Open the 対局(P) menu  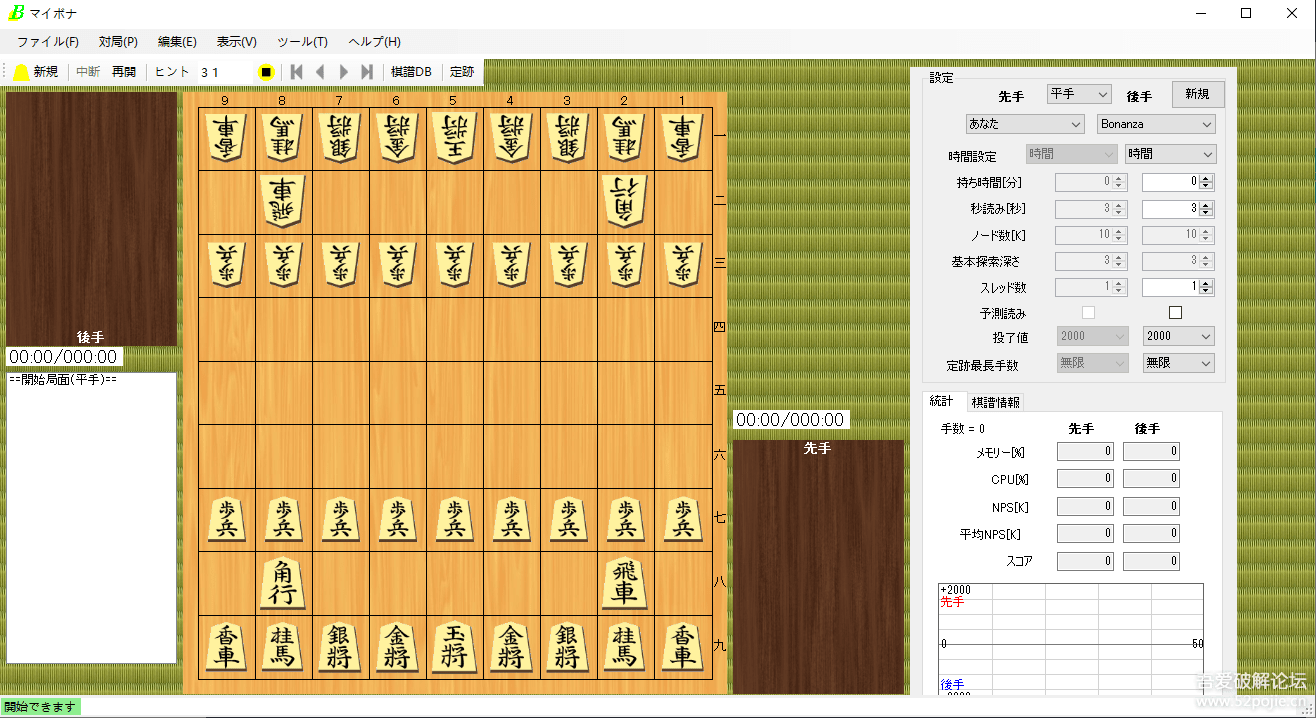pyautogui.click(x=118, y=42)
